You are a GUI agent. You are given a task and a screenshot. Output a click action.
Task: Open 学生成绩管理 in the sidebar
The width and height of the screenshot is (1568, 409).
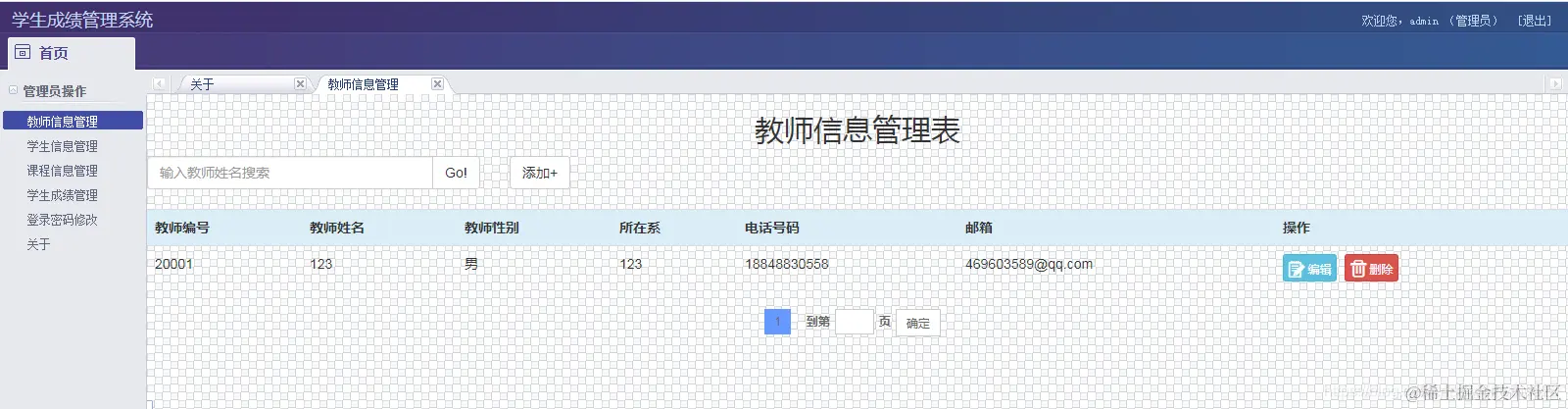click(62, 195)
